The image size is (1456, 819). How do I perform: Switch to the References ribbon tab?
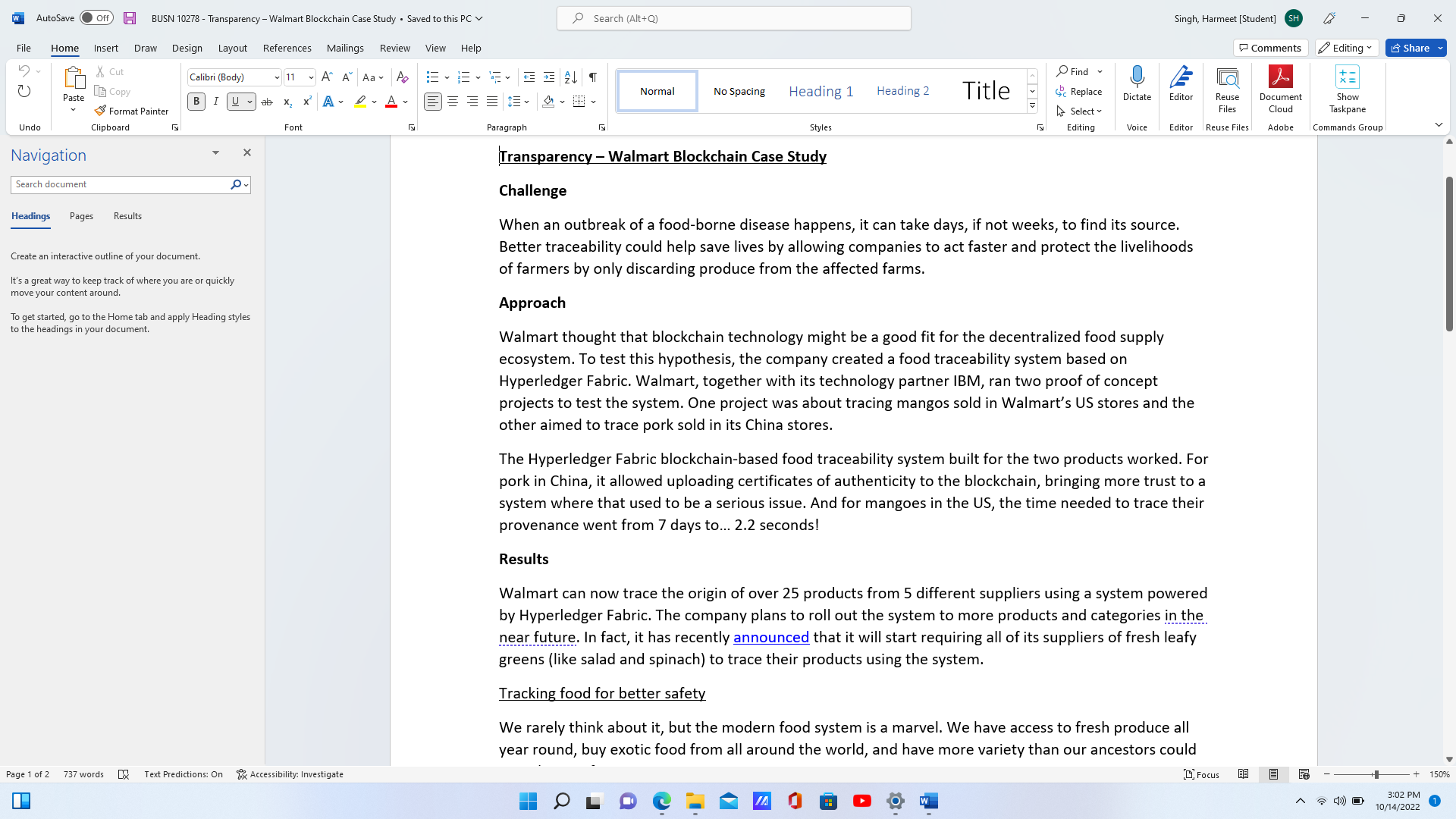point(287,48)
